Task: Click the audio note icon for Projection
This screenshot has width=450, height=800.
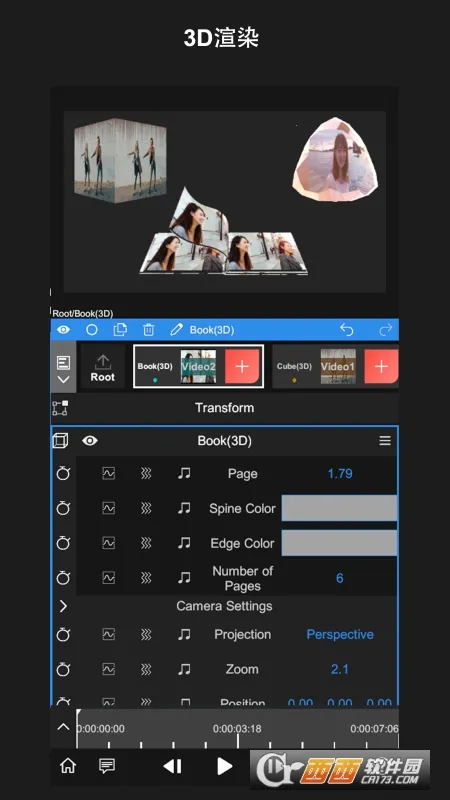Action: point(184,635)
